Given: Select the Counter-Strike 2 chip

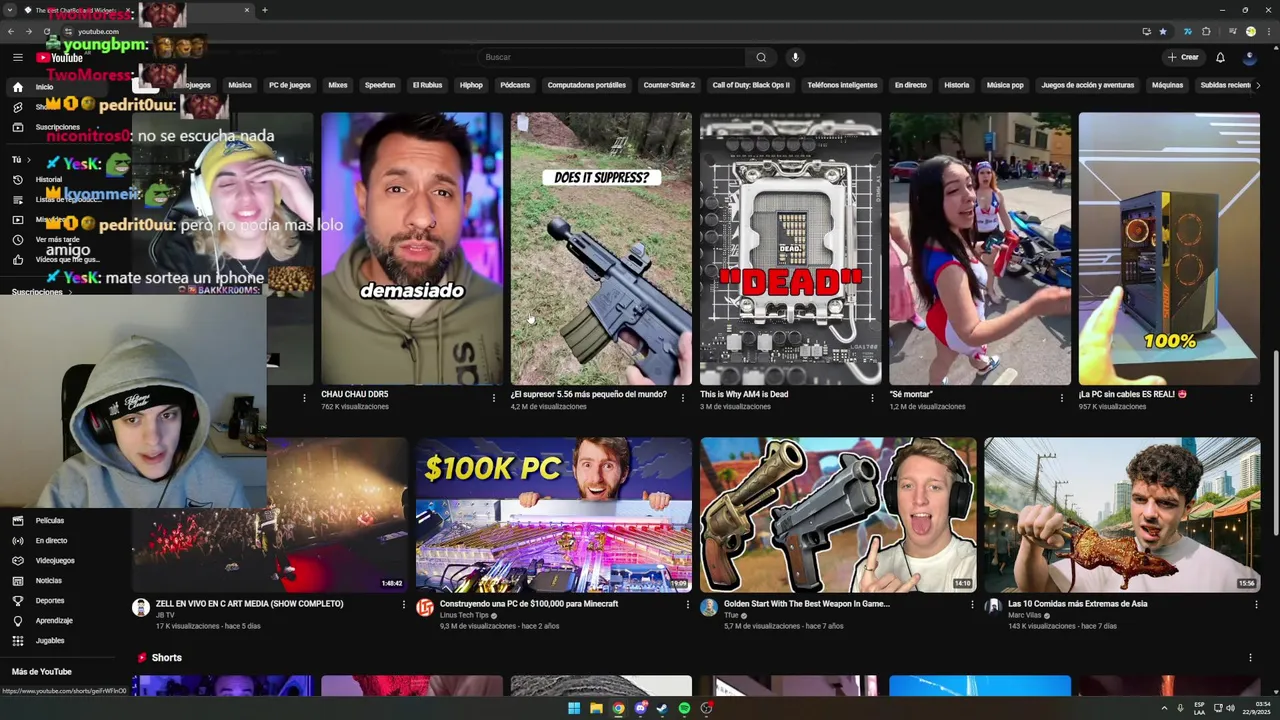Looking at the screenshot, I should [669, 85].
